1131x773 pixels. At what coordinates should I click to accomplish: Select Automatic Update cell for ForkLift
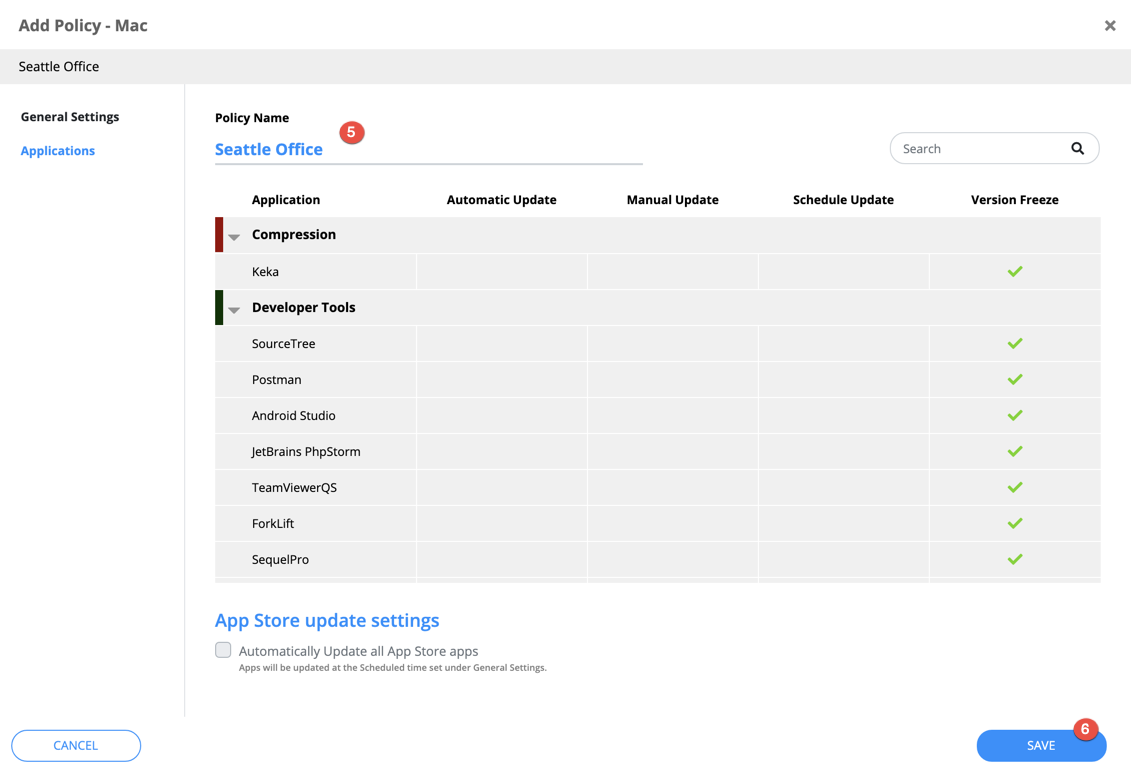pyautogui.click(x=502, y=524)
